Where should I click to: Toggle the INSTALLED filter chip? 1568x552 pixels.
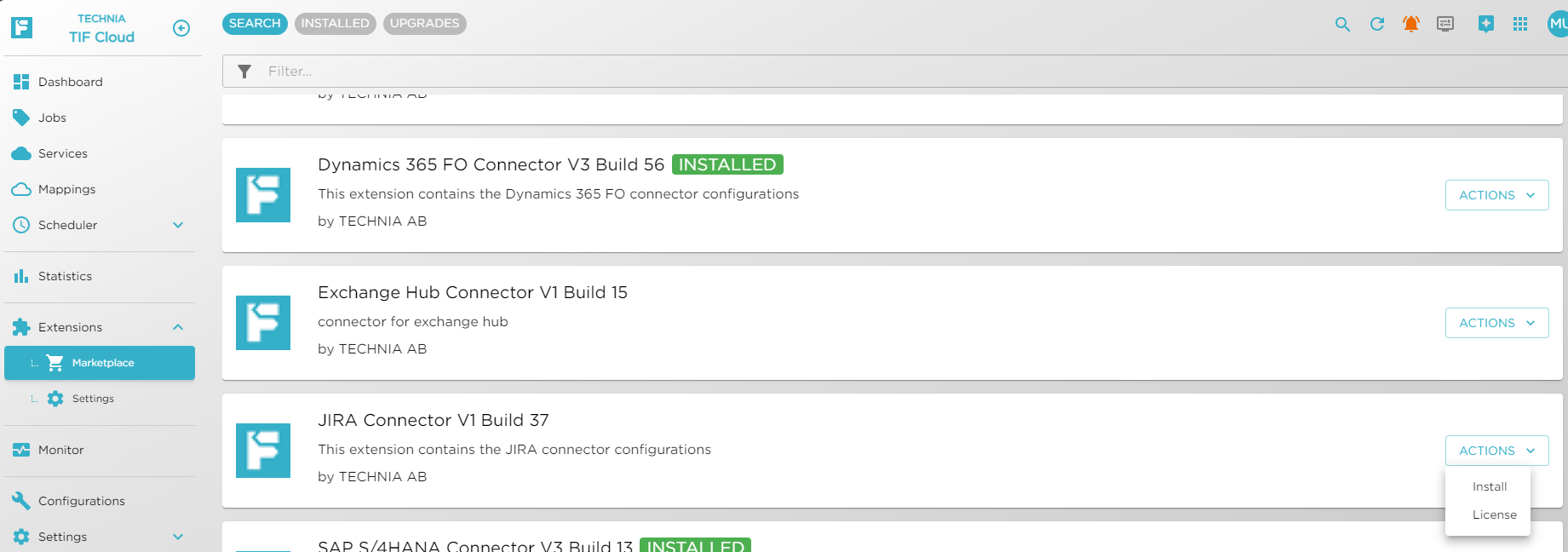click(x=335, y=24)
